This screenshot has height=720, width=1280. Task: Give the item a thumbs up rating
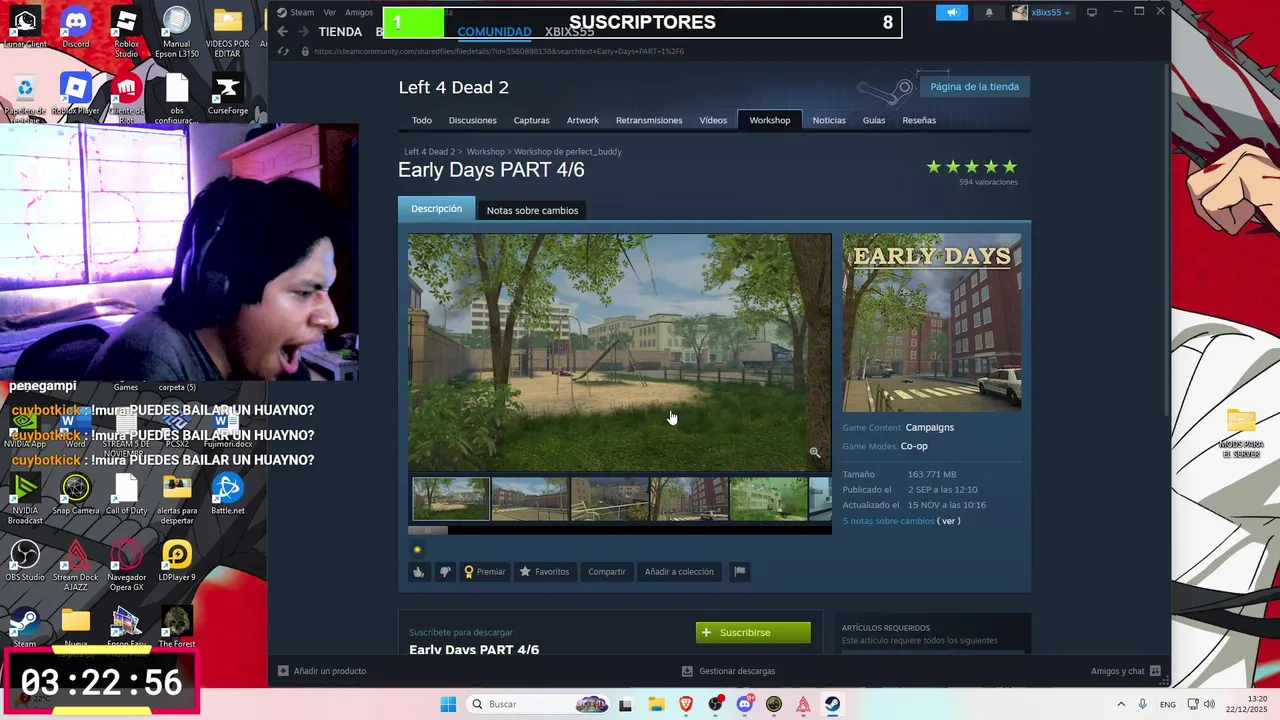pyautogui.click(x=419, y=572)
